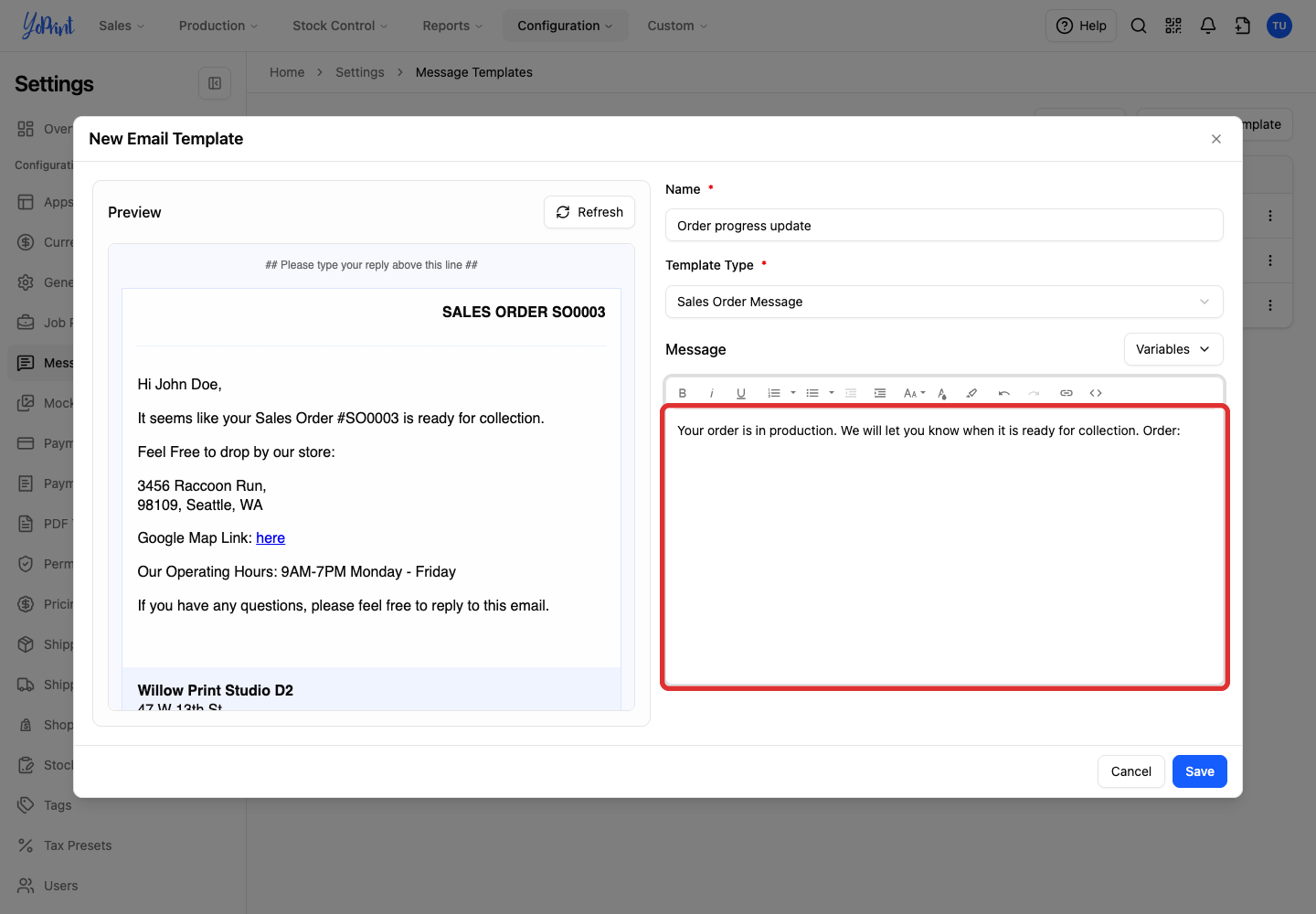1316x914 pixels.
Task: Open the text color picker
Action: tap(942, 393)
